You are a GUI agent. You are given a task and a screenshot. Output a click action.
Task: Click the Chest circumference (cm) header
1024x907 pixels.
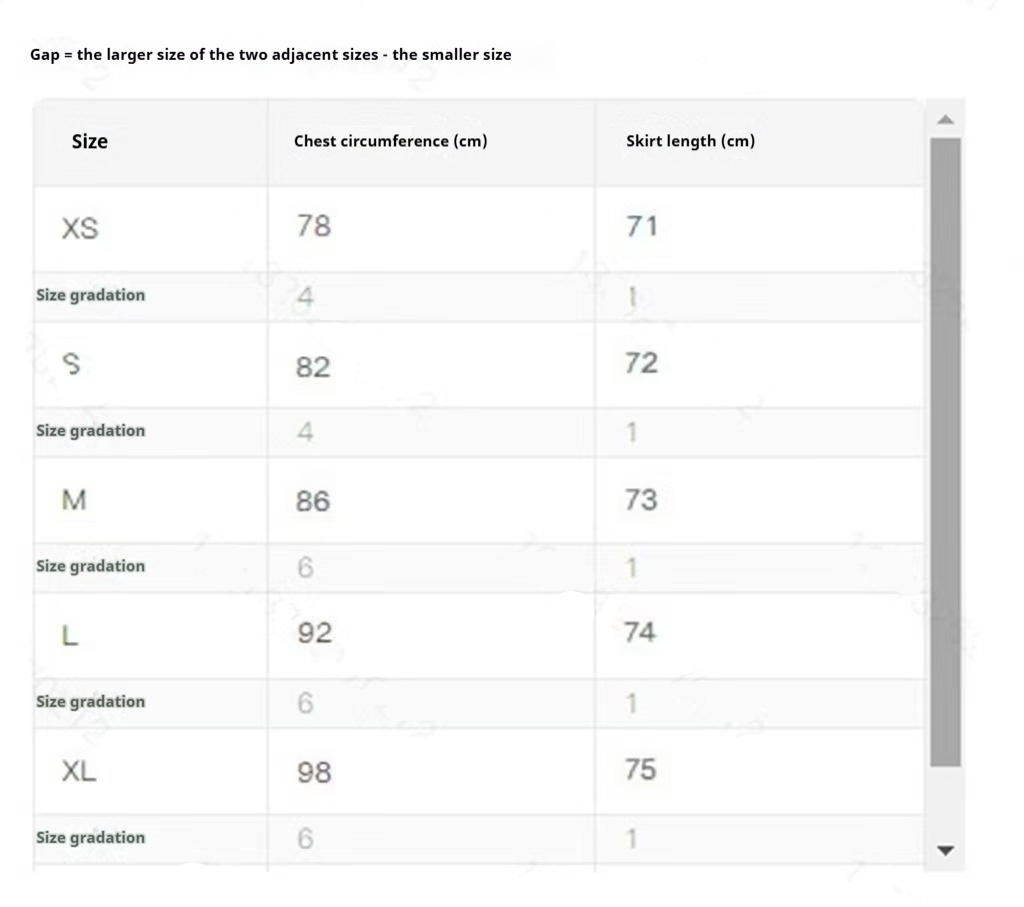(x=391, y=141)
